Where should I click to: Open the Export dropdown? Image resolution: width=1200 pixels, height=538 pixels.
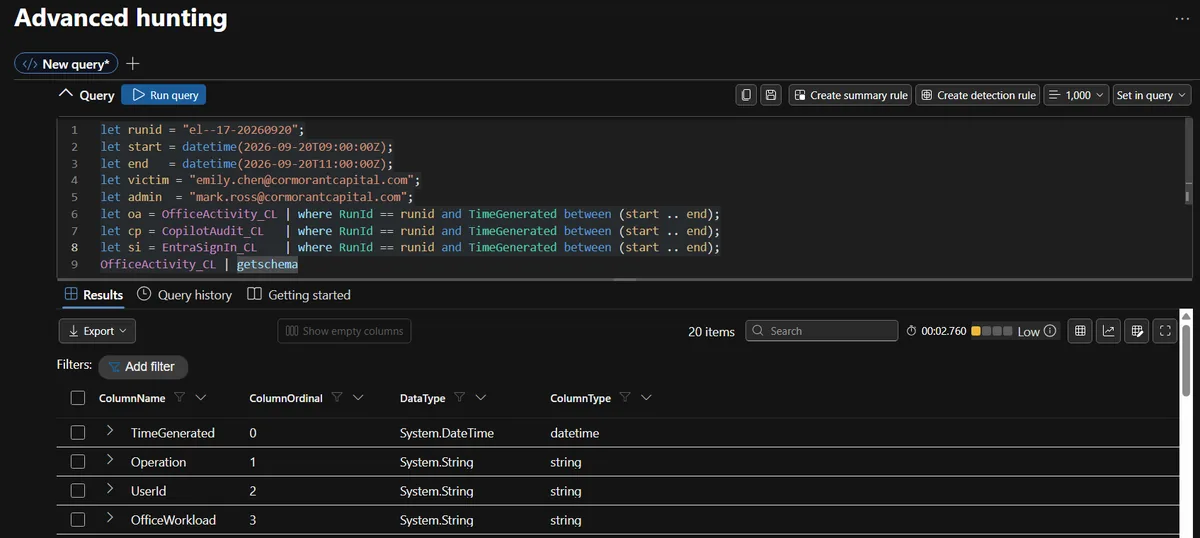pos(97,331)
